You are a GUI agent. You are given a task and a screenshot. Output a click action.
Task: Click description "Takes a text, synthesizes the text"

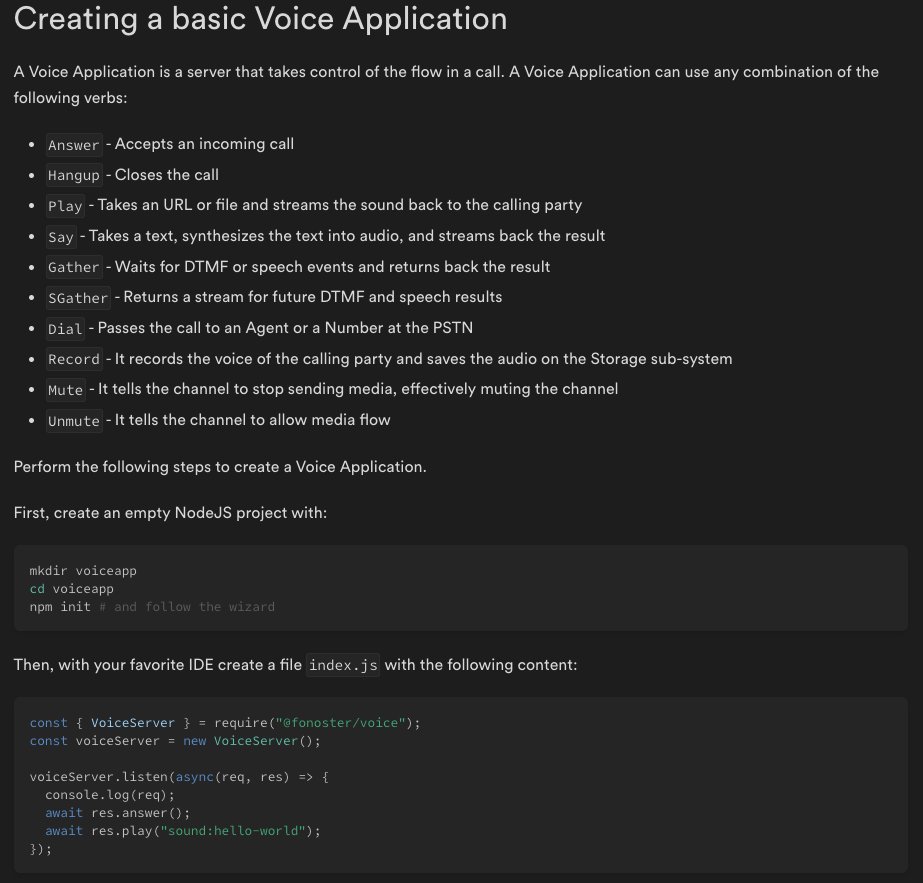[x=347, y=236]
